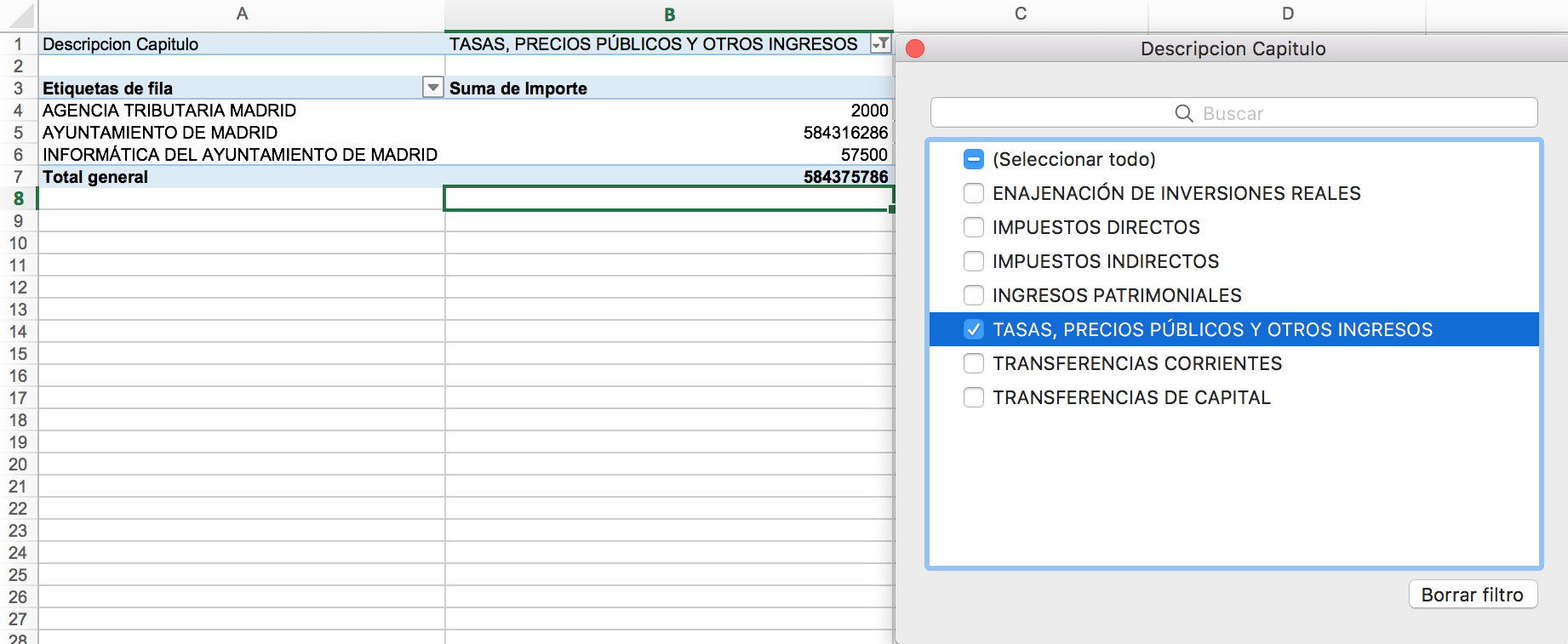
Task: Select column D header
Action: point(1287,14)
